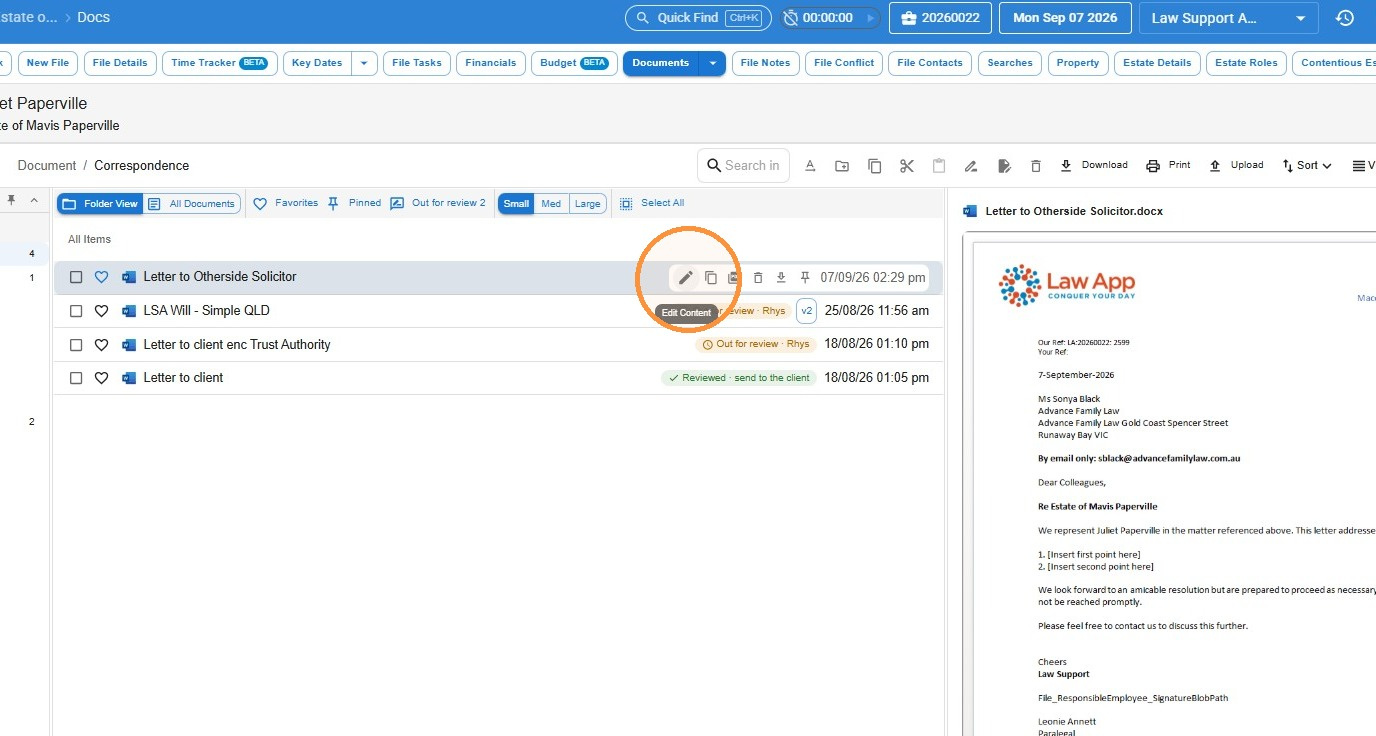Click the scissors cut icon
1376x736 pixels.
click(906, 166)
